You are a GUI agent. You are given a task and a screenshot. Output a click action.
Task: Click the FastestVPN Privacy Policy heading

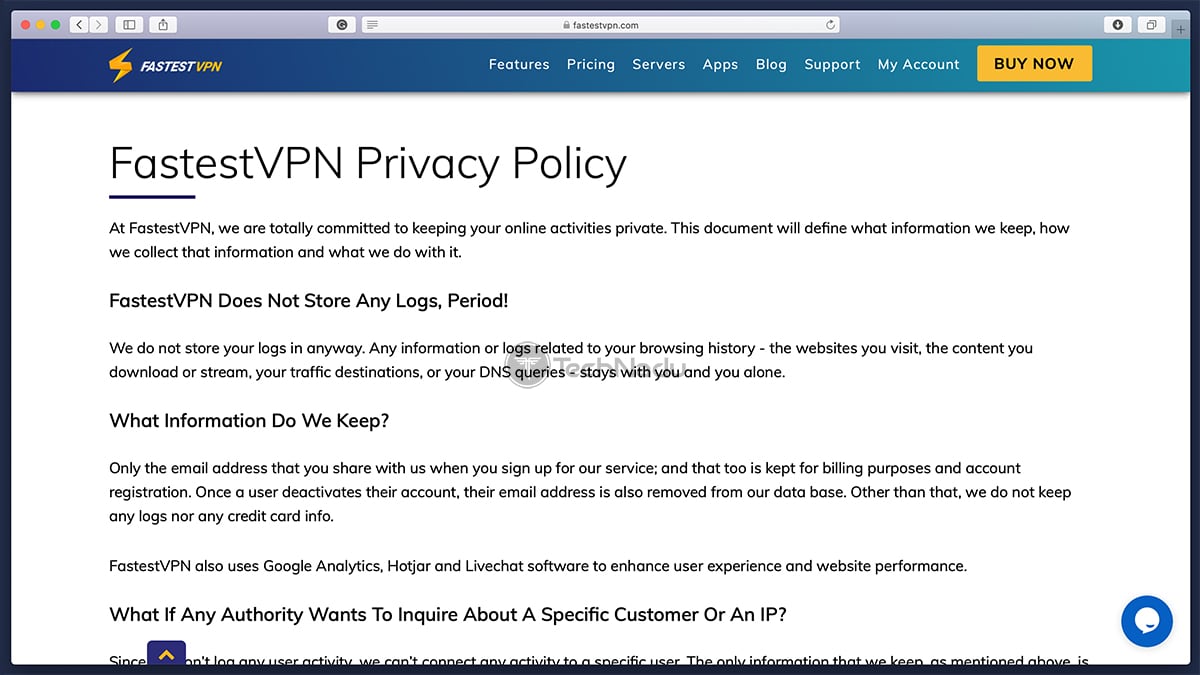click(368, 163)
